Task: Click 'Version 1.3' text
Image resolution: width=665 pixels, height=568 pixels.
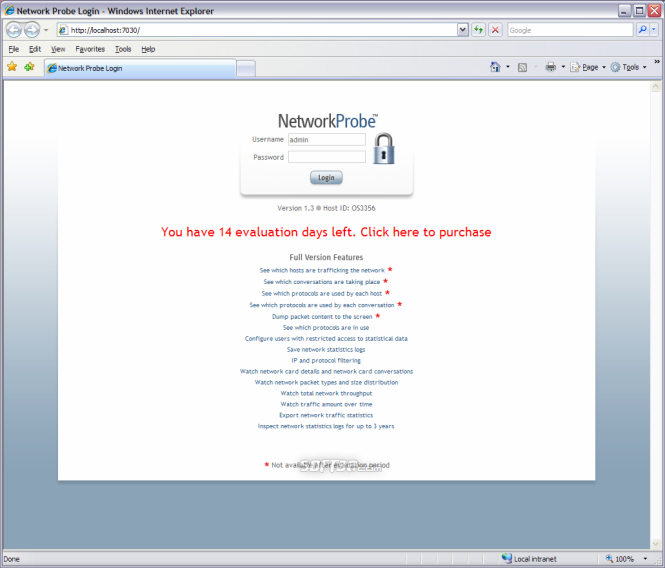Action: tap(296, 208)
